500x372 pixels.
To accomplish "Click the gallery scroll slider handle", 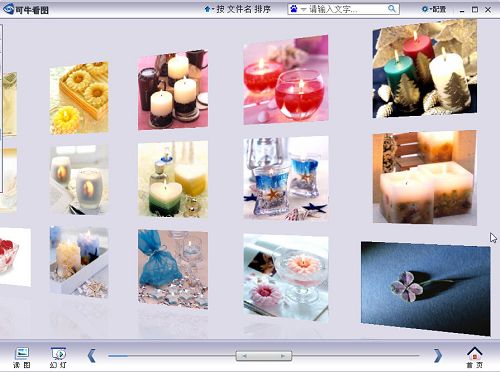I will pyautogui.click(x=264, y=356).
